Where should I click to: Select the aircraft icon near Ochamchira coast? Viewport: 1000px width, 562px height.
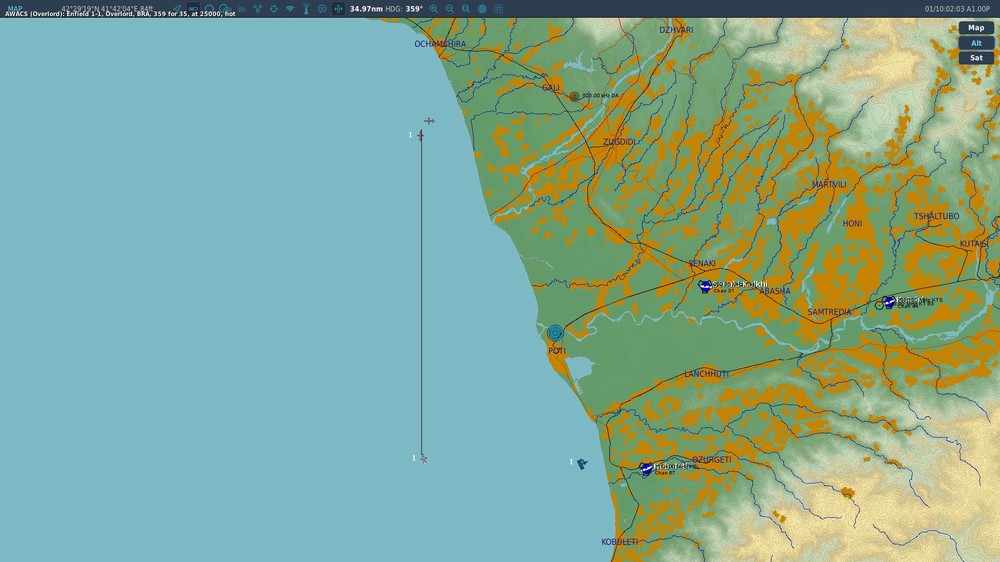(x=429, y=121)
